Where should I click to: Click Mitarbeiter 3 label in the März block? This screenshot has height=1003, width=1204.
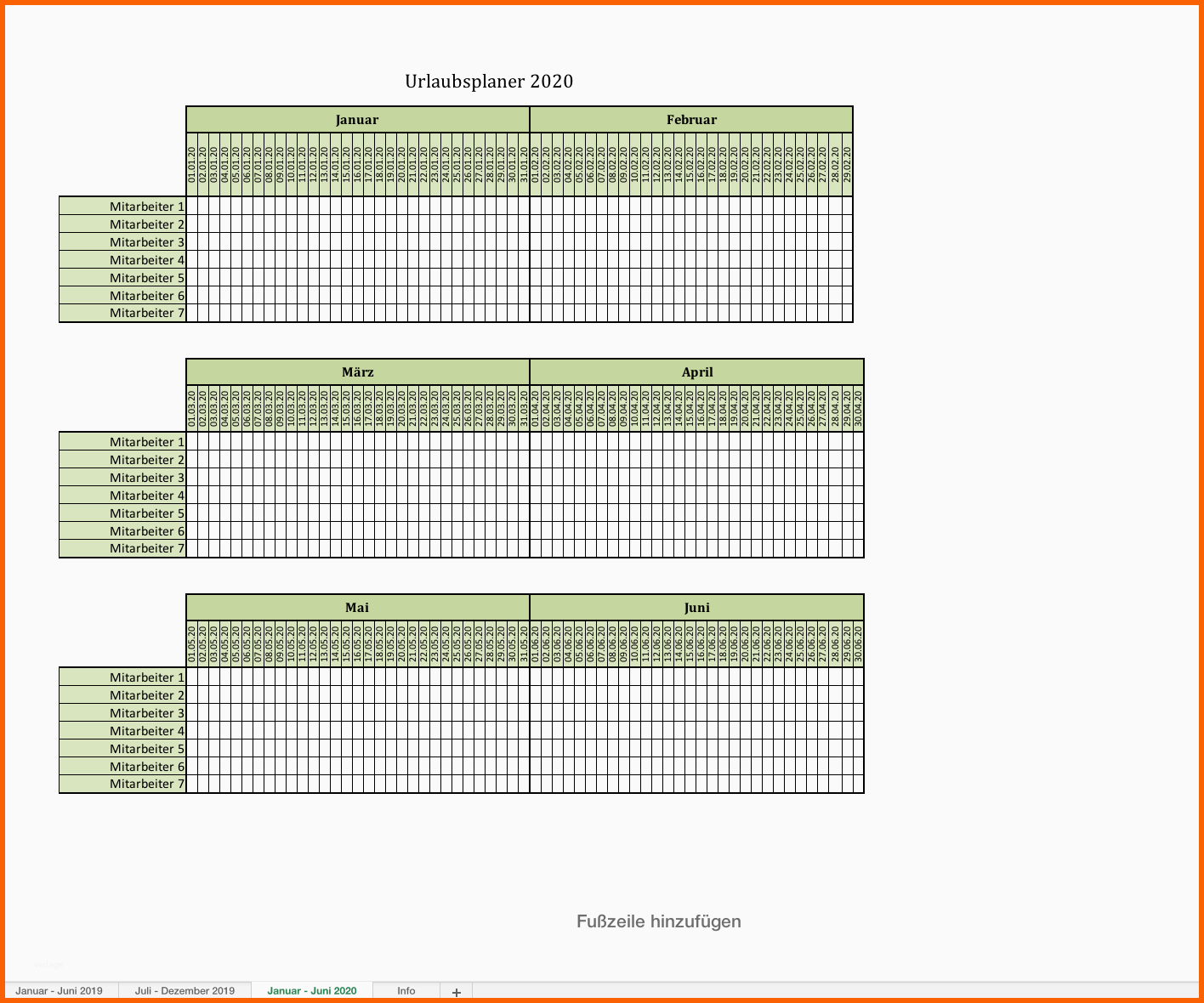tap(122, 478)
